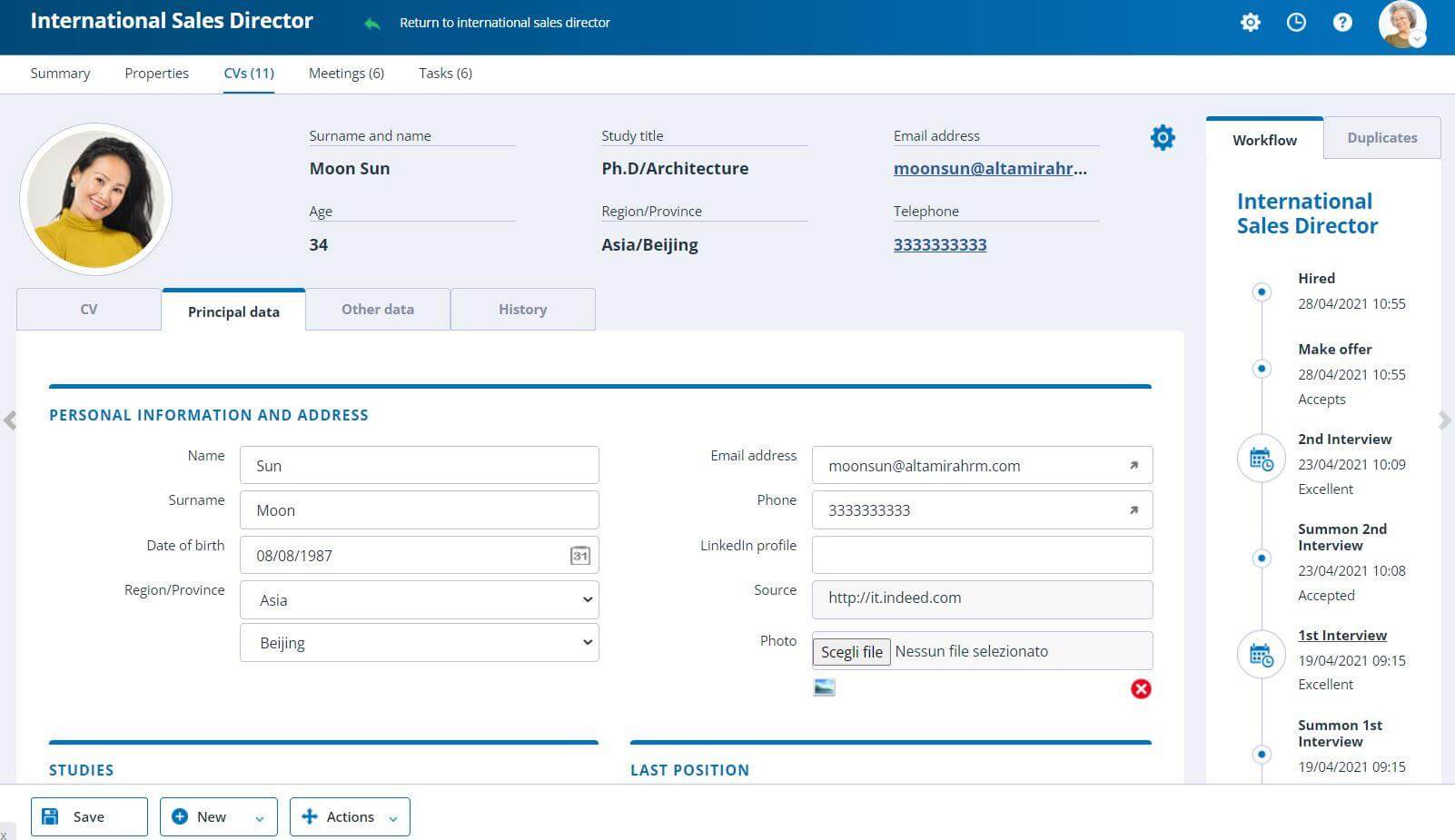The width and height of the screenshot is (1455, 840).
Task: Open the date of birth calendar picker
Action: coord(580,555)
